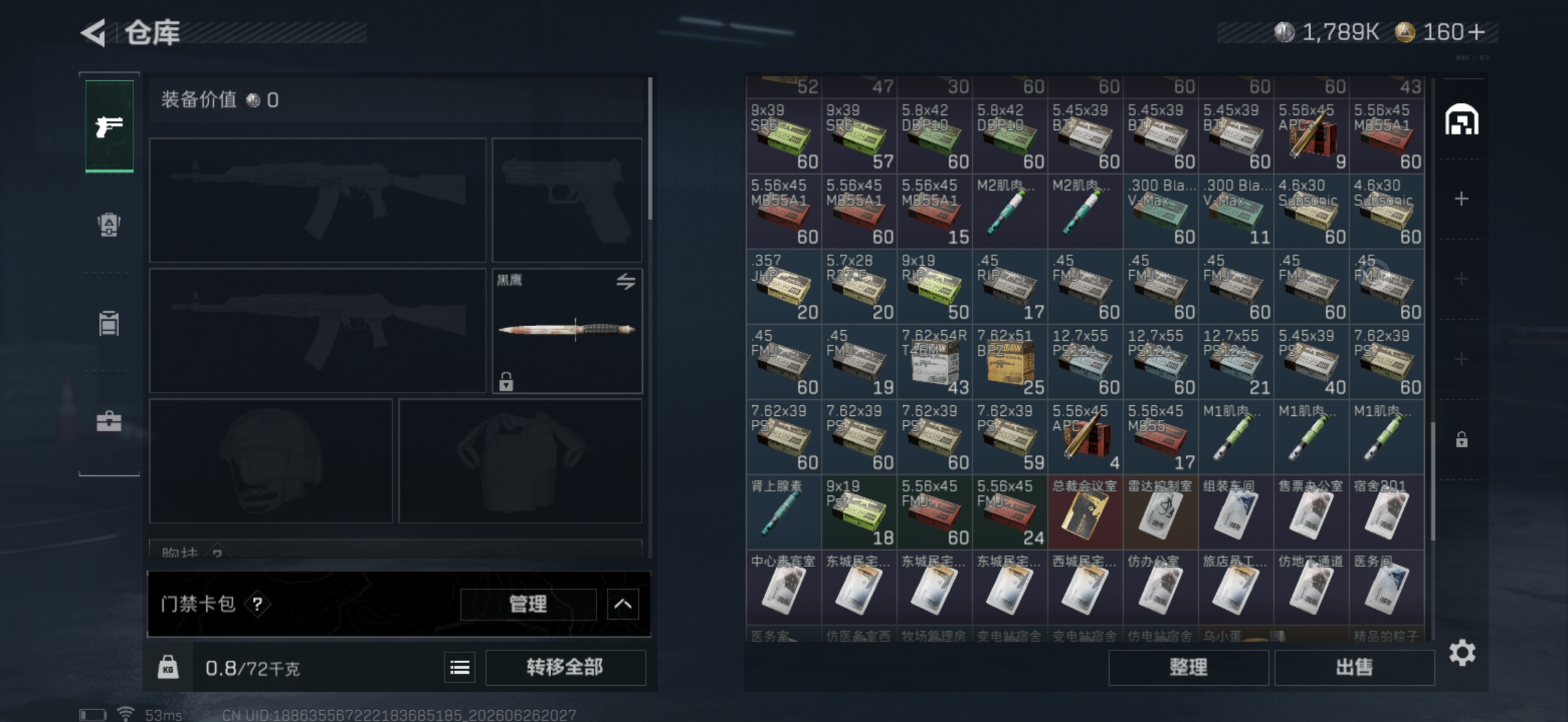Screen dimensions: 1568x722
Task: Click the locked stash expansion icon
Action: coord(1462,439)
